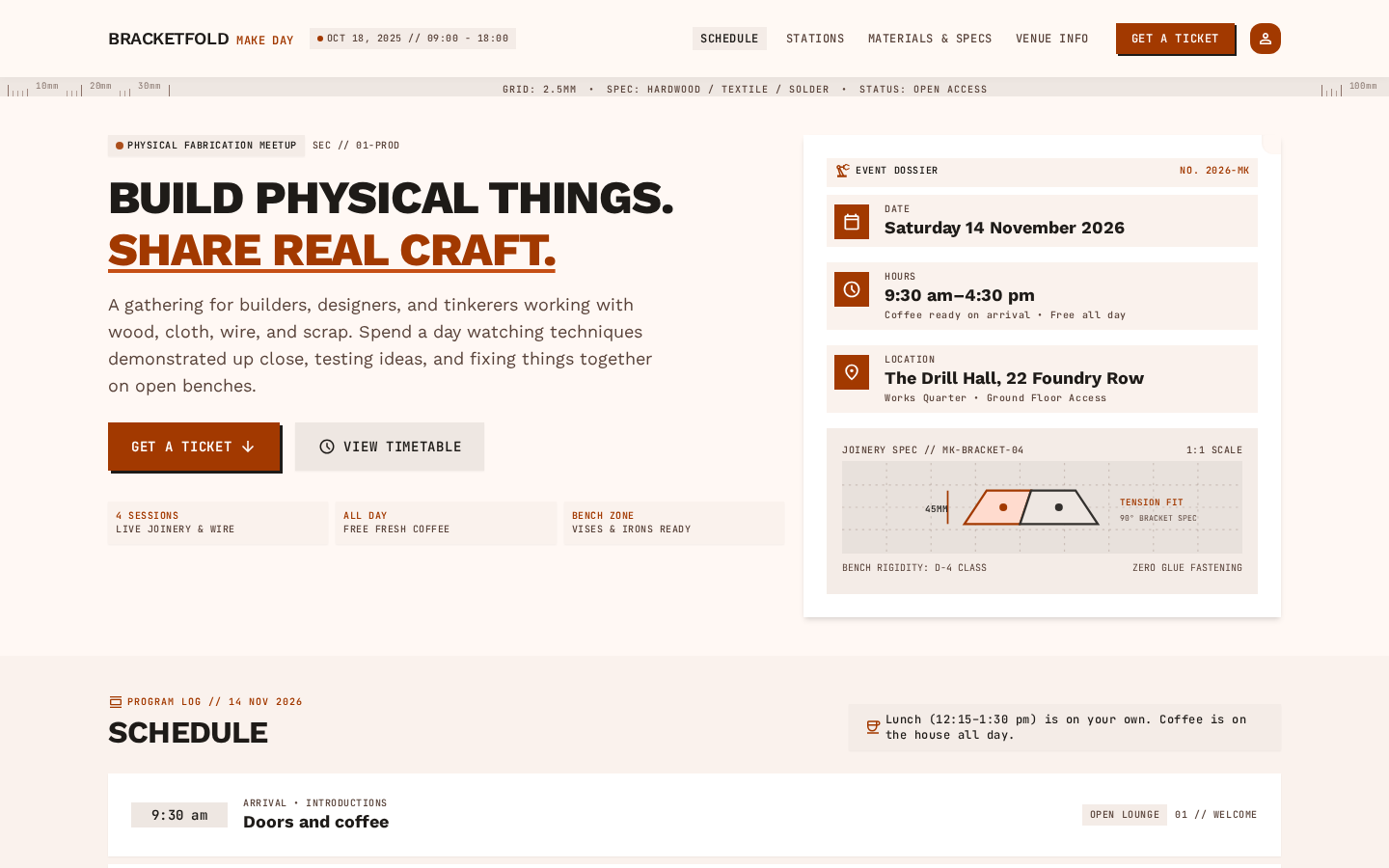
Task: Open the user account icon button
Action: pyautogui.click(x=1265, y=39)
